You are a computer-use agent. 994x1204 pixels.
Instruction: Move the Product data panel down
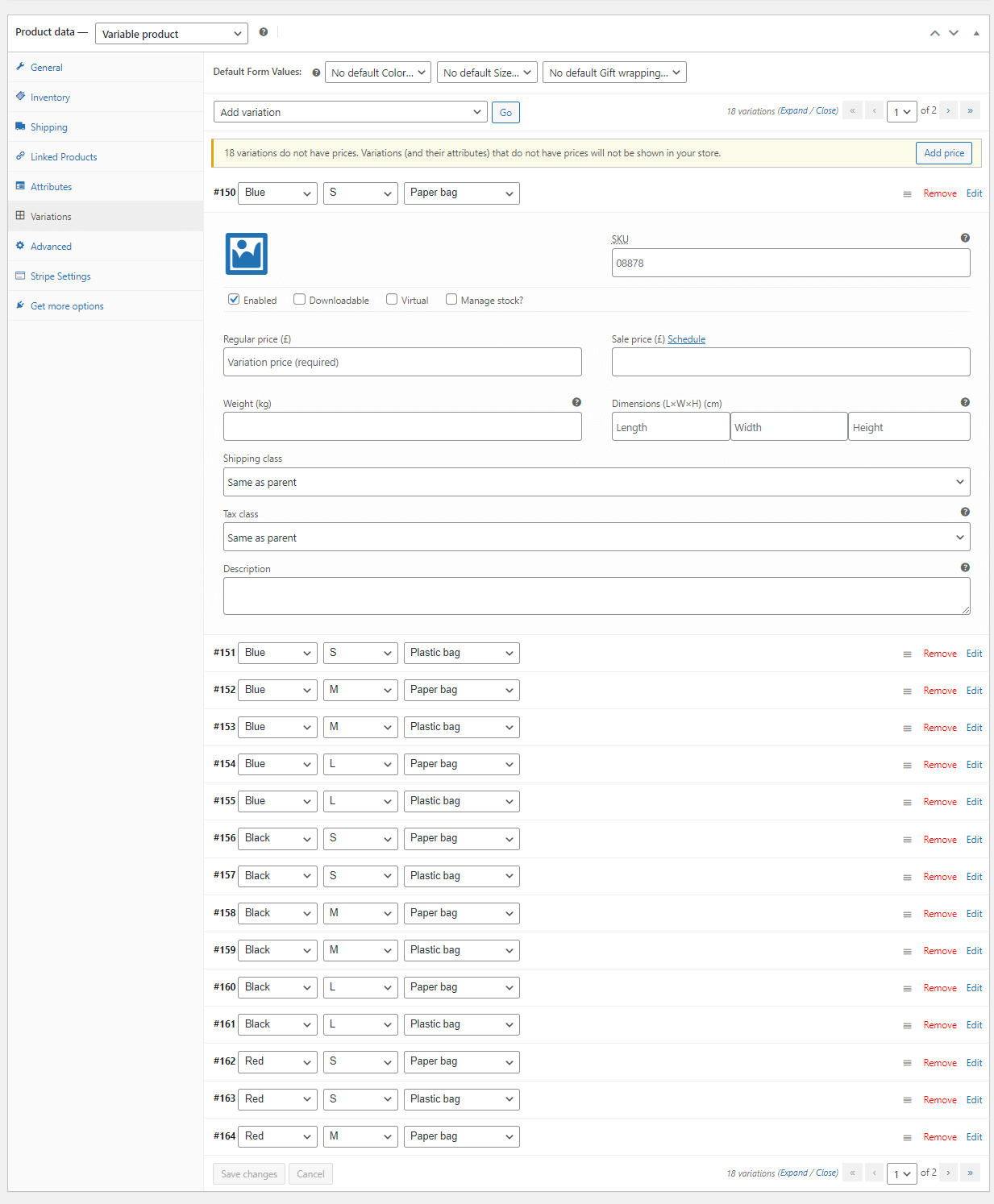[x=954, y=33]
